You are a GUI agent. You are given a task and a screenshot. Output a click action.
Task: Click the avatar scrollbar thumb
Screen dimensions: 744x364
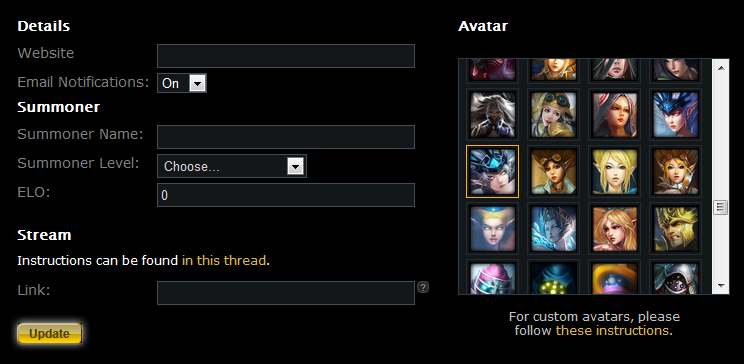(721, 207)
